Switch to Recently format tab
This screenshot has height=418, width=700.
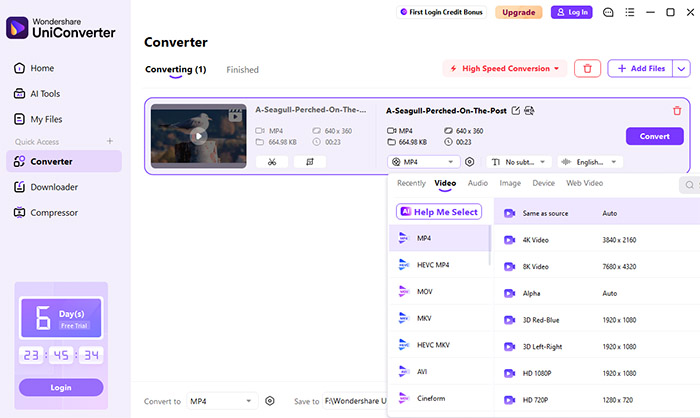pos(411,183)
